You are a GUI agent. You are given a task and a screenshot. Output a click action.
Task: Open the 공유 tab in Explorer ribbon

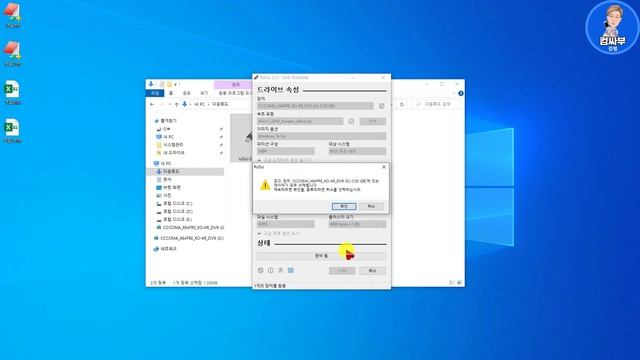click(187, 93)
